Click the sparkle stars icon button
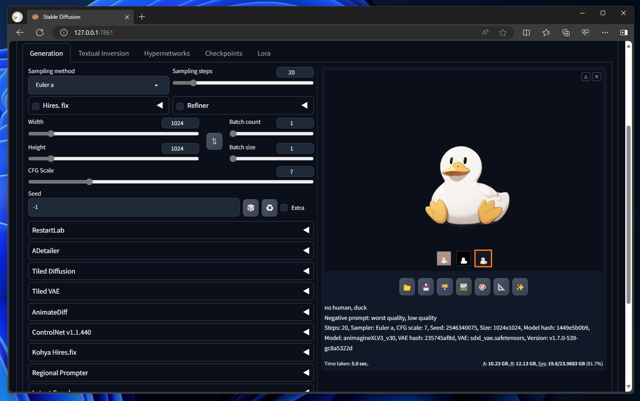 [520, 287]
